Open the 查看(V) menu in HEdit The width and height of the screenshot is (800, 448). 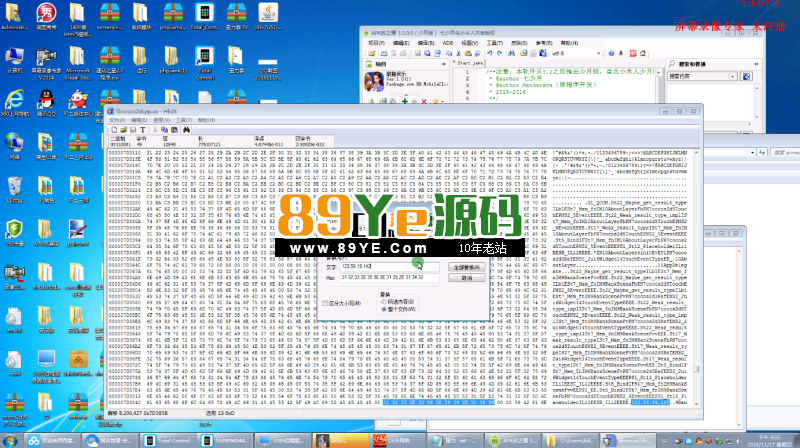click(161, 120)
